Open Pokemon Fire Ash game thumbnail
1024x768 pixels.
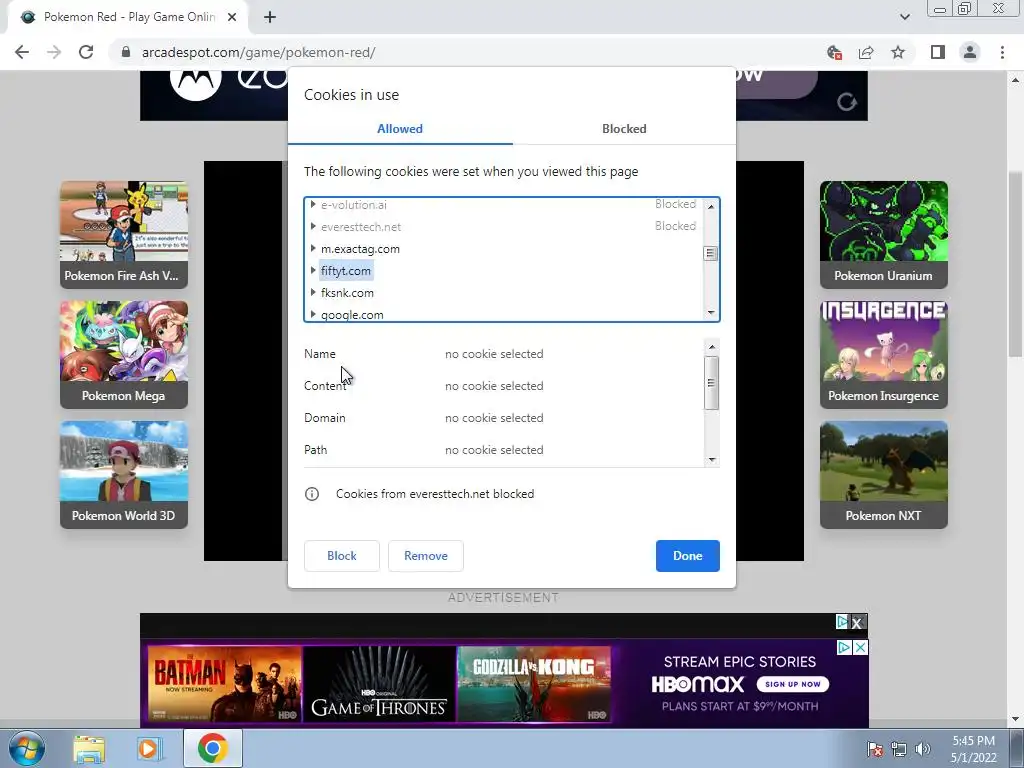(124, 234)
